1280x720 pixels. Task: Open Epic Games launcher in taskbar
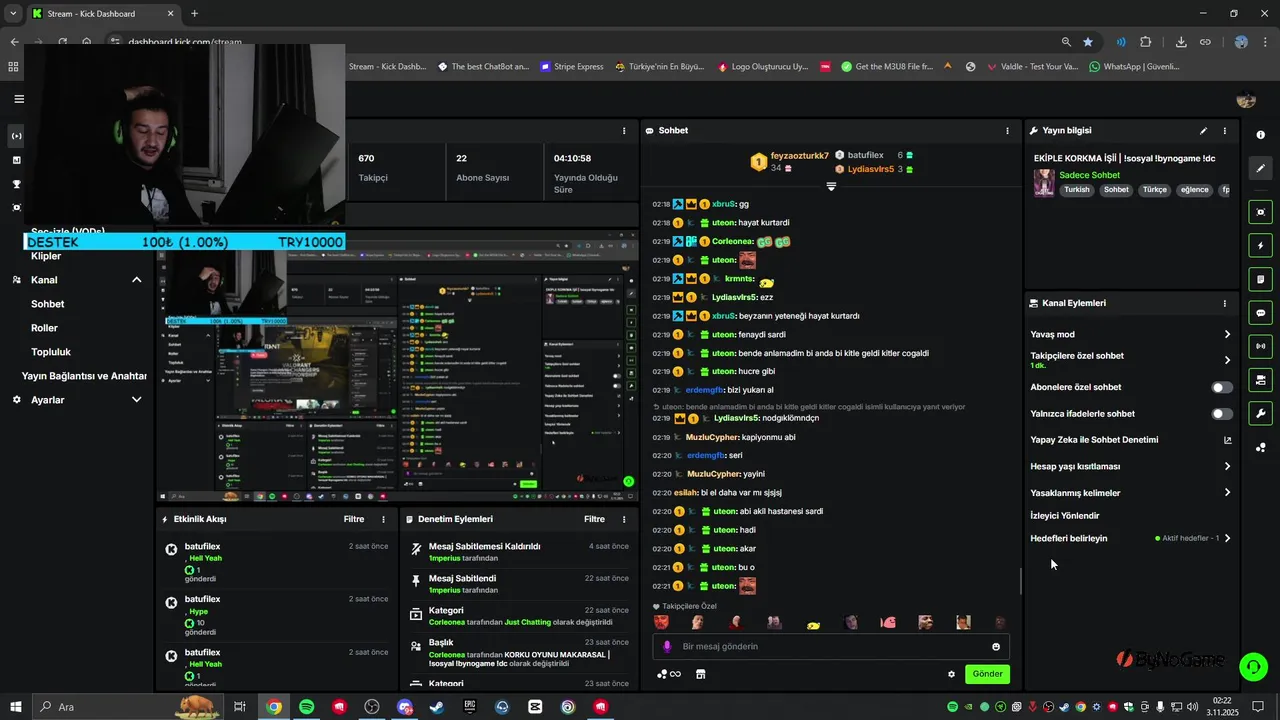[x=470, y=706]
